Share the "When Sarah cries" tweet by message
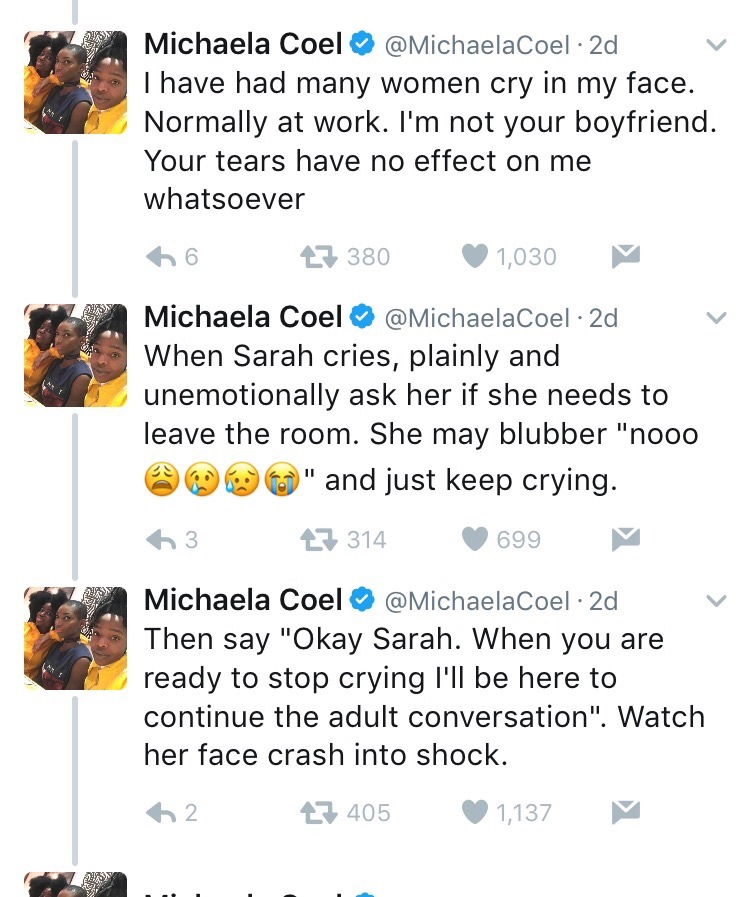Image resolution: width=750 pixels, height=897 pixels. (x=625, y=540)
